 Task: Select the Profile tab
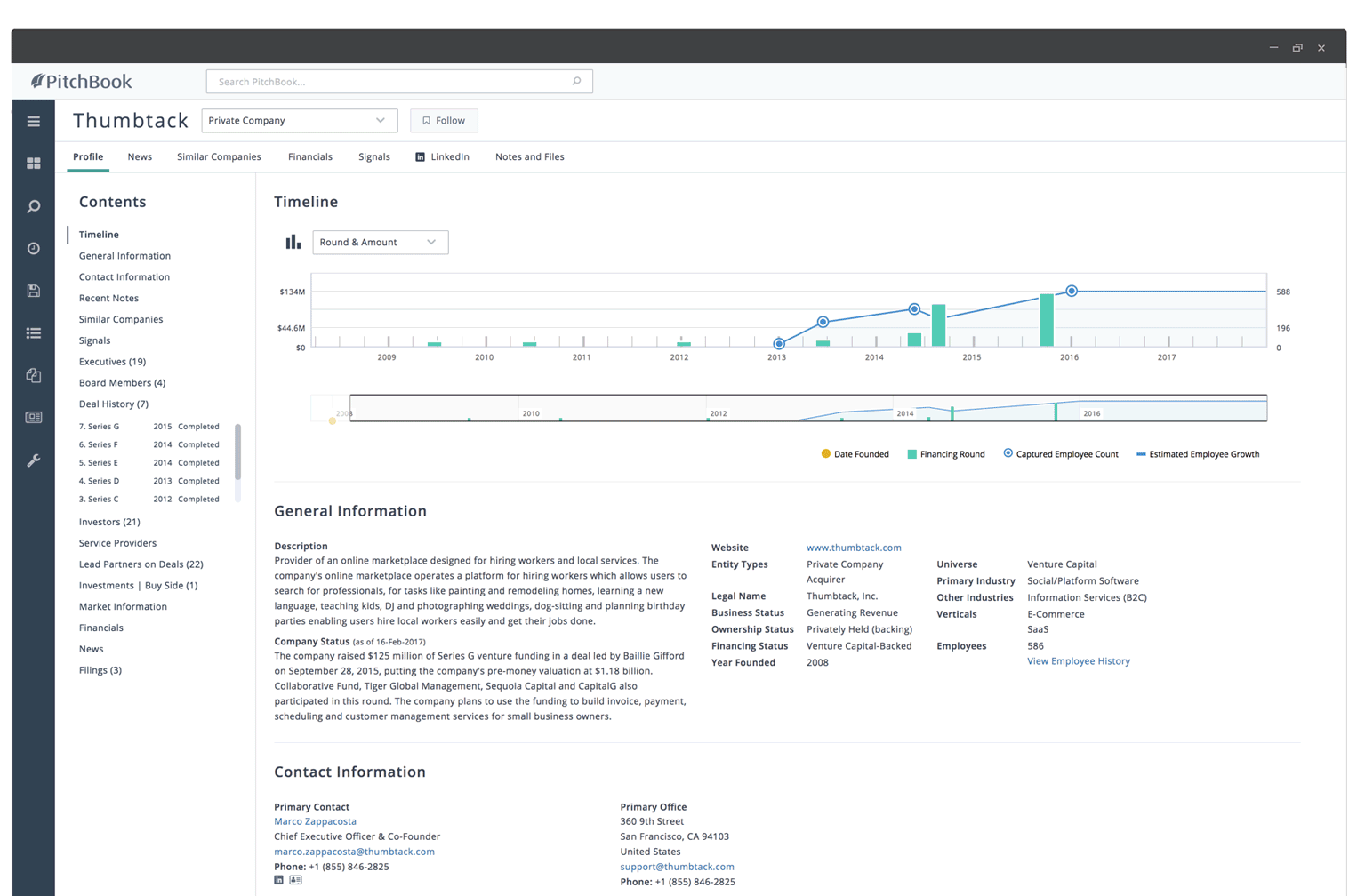click(88, 156)
